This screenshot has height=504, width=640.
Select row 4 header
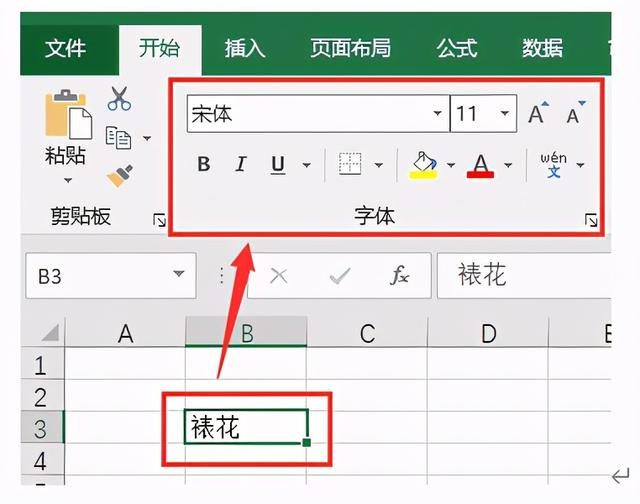coord(42,460)
